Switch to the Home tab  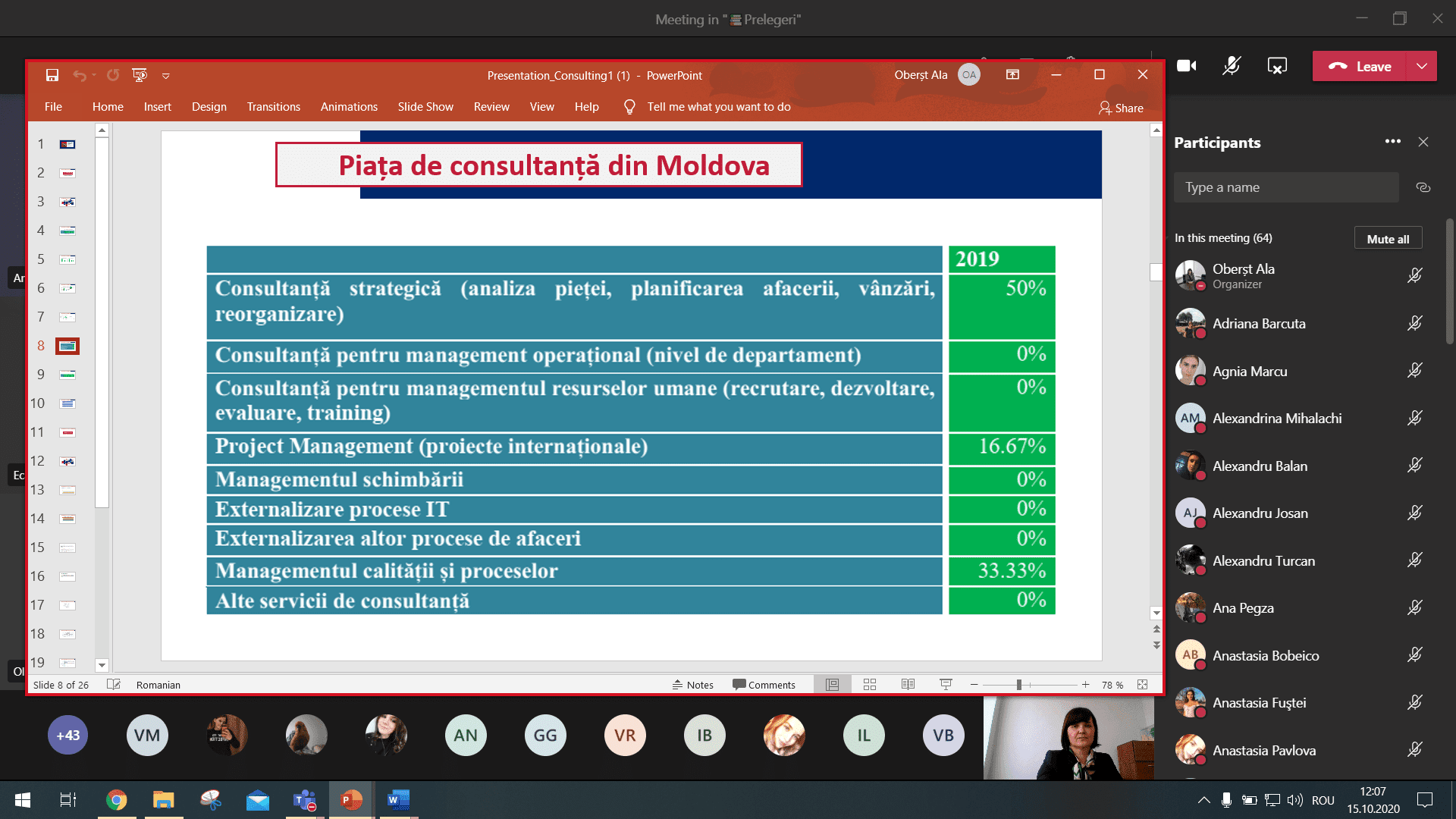[x=108, y=107]
